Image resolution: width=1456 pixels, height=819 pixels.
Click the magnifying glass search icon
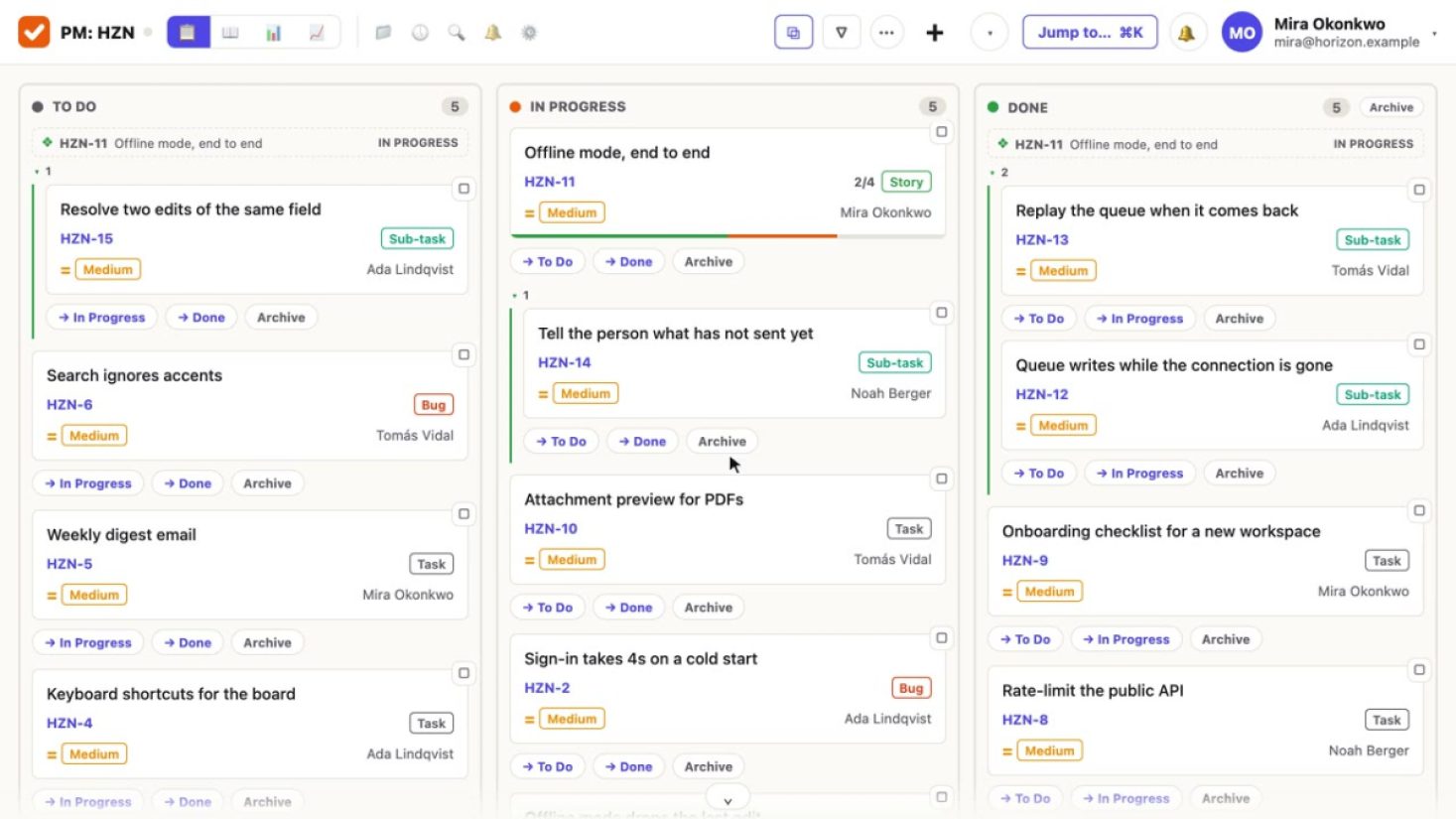tap(457, 33)
